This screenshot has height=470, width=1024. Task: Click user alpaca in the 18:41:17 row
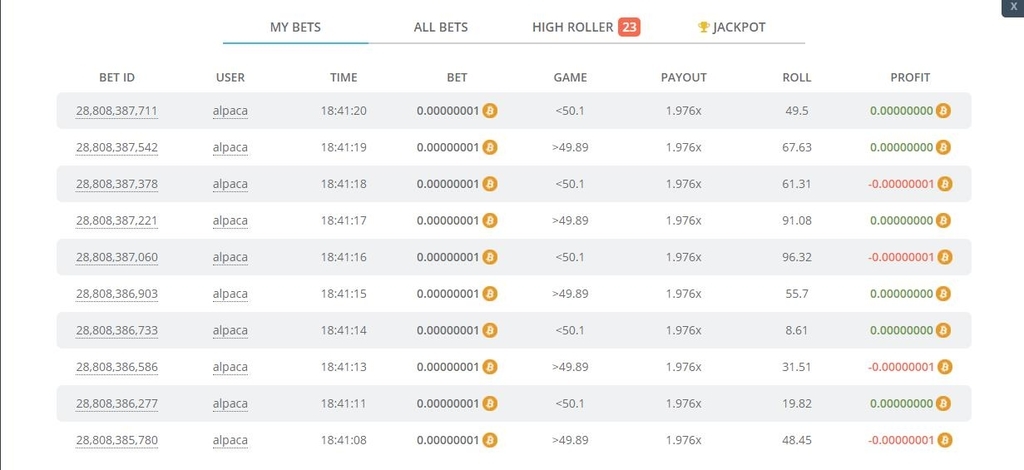pos(230,221)
